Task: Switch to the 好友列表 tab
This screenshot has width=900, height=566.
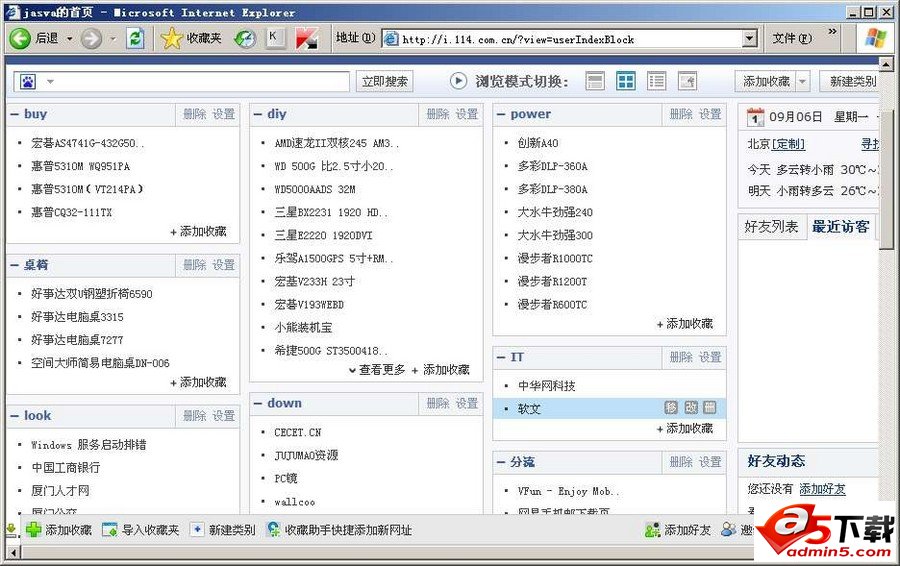Action: (x=771, y=227)
